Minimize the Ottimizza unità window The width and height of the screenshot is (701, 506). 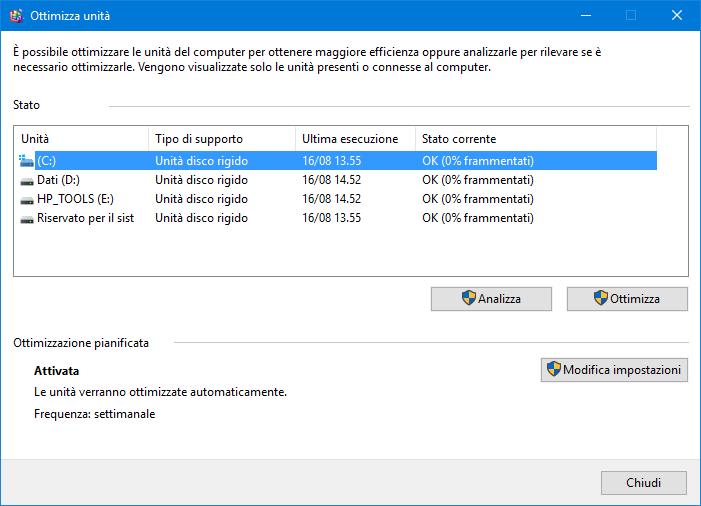pyautogui.click(x=586, y=16)
